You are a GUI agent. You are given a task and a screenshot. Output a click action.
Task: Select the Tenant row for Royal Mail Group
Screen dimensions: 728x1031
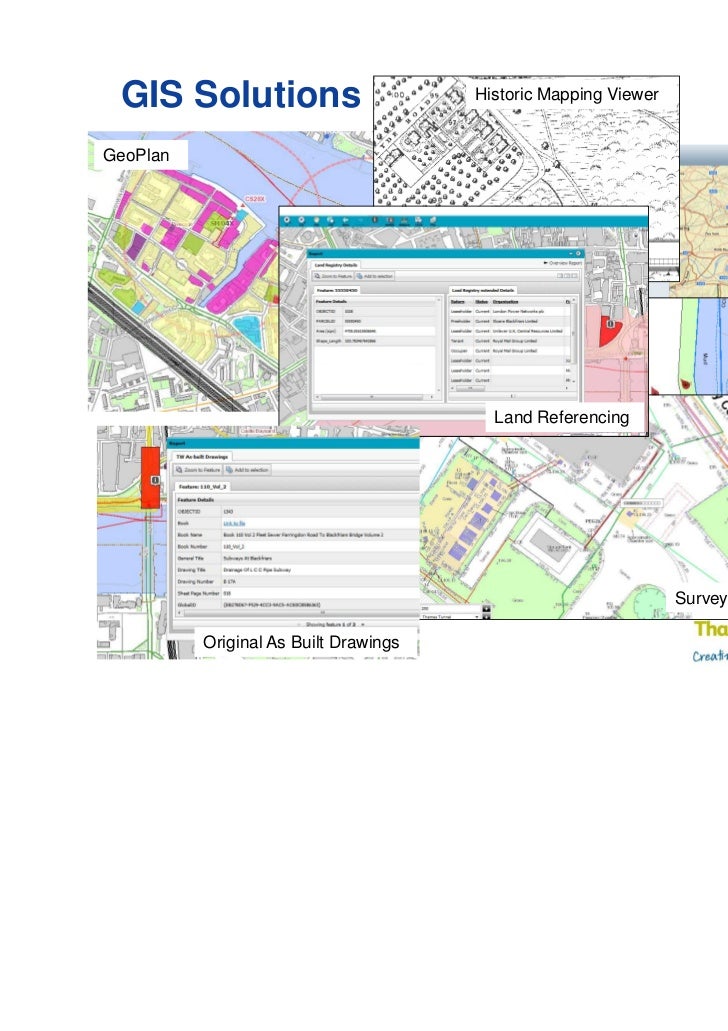(510, 341)
